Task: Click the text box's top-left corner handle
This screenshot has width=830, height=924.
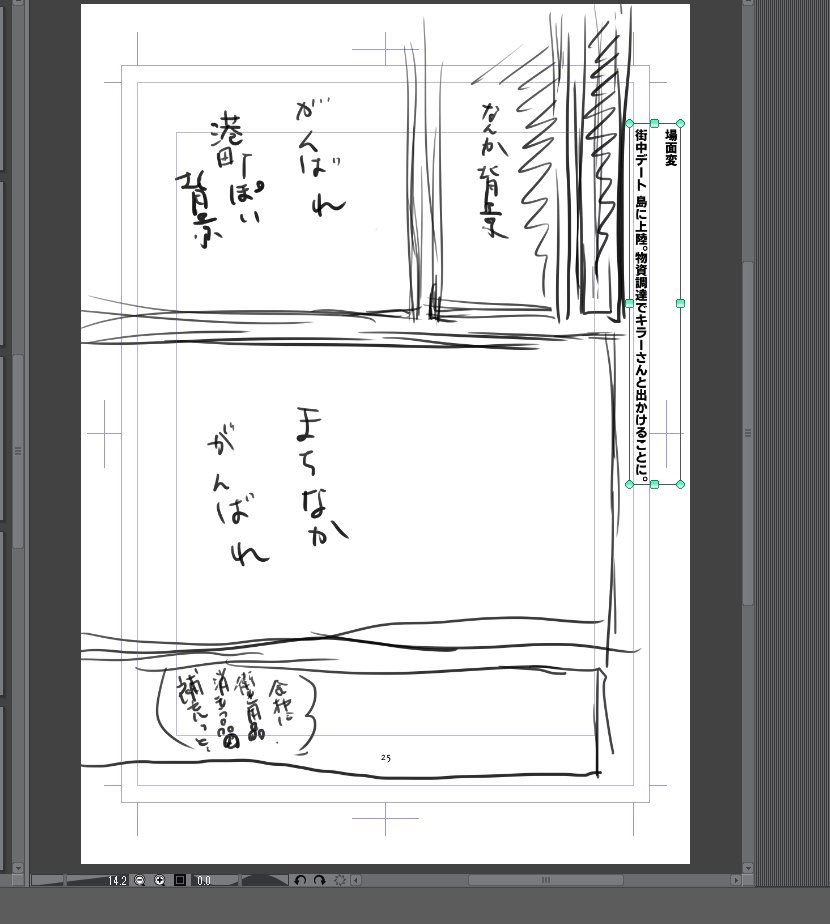Action: 629,123
